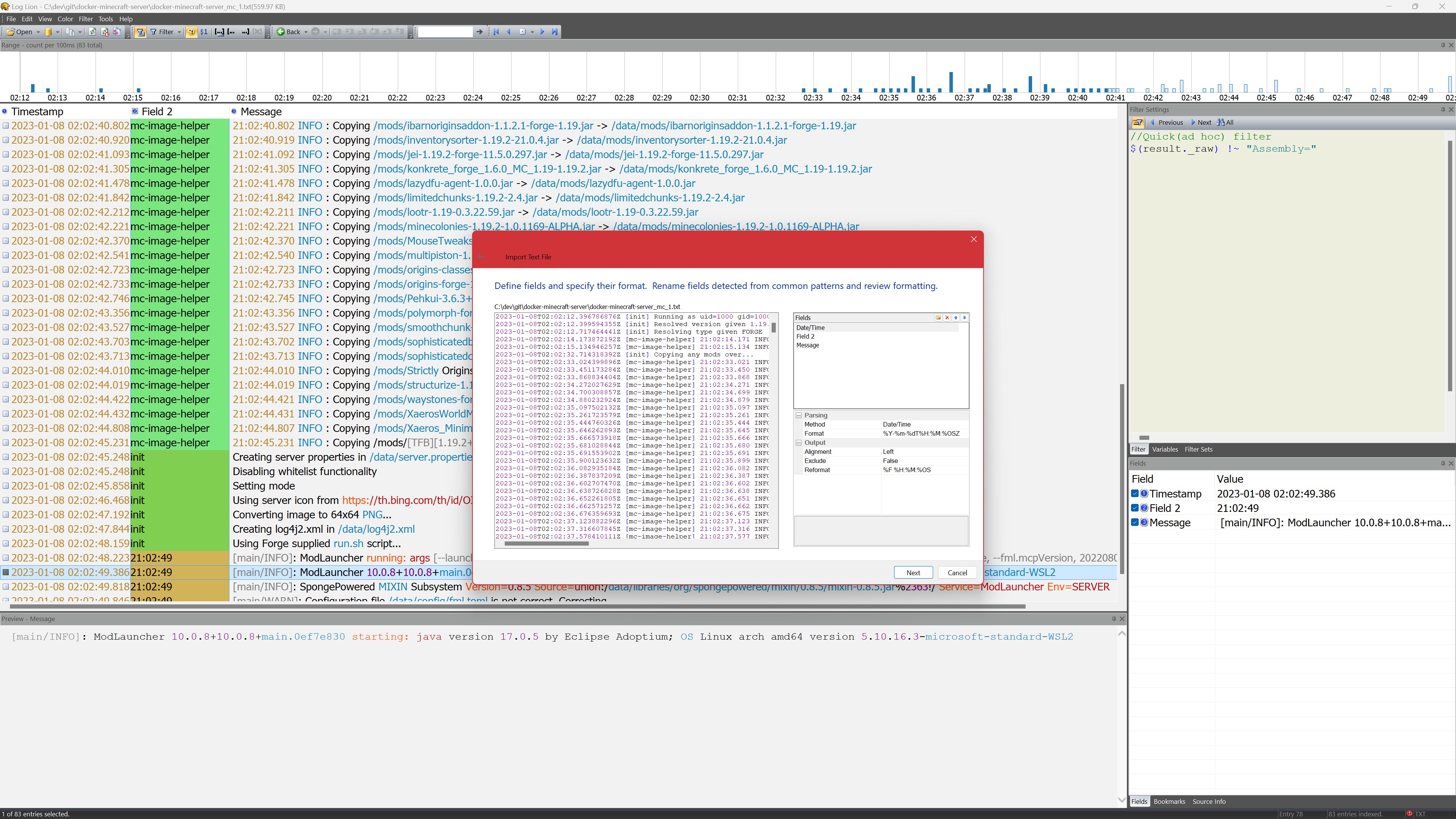Toggle bookmark box on row 02:02:40.802
The image size is (1456, 819).
6,126
